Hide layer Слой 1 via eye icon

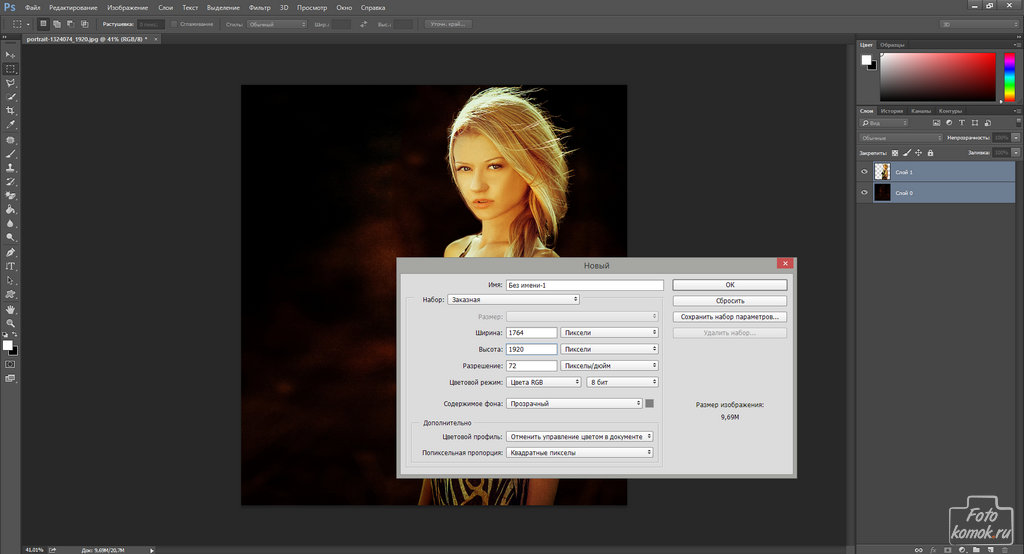click(865, 172)
